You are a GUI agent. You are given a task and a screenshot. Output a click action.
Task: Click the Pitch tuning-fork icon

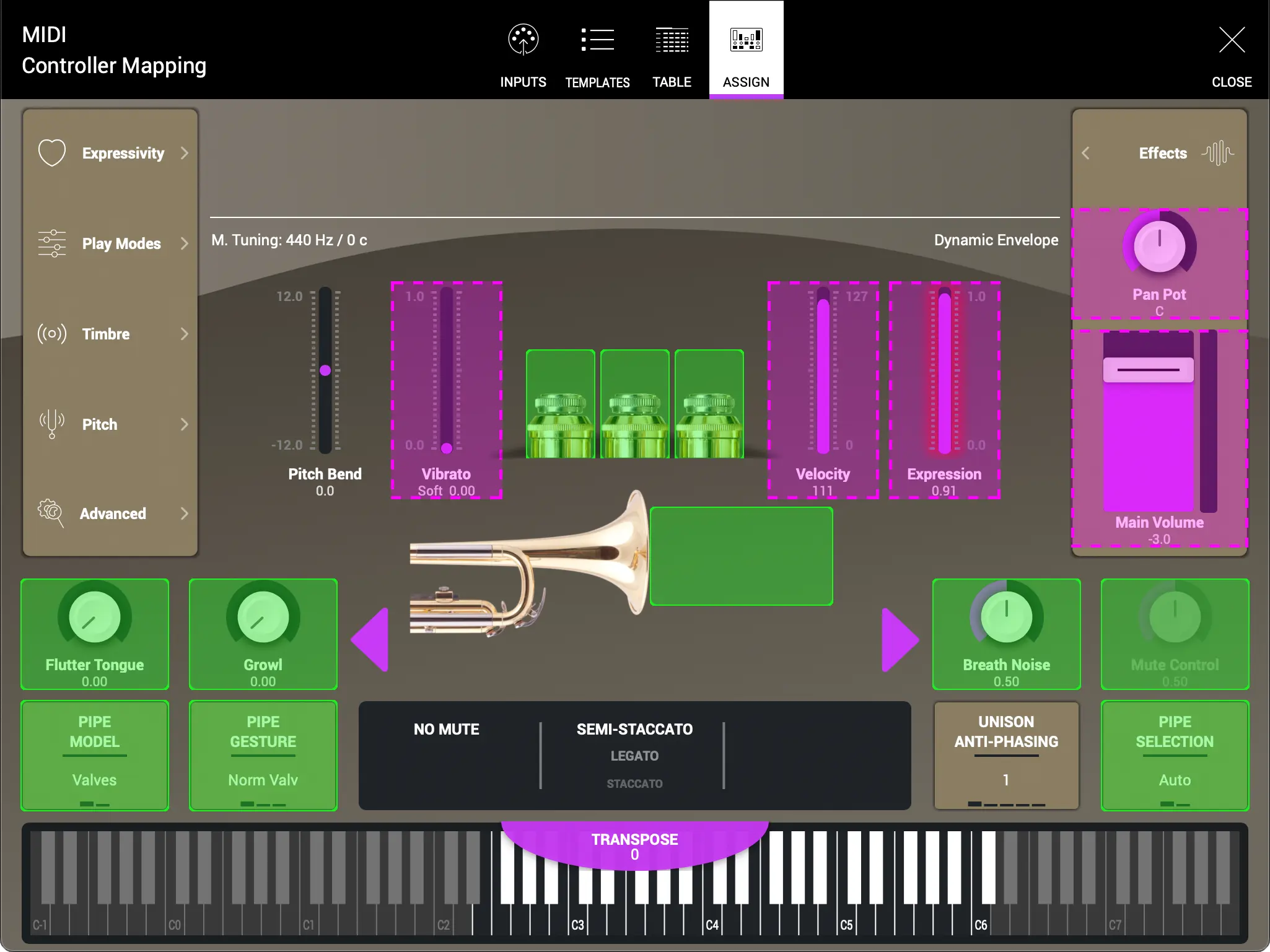(x=52, y=424)
